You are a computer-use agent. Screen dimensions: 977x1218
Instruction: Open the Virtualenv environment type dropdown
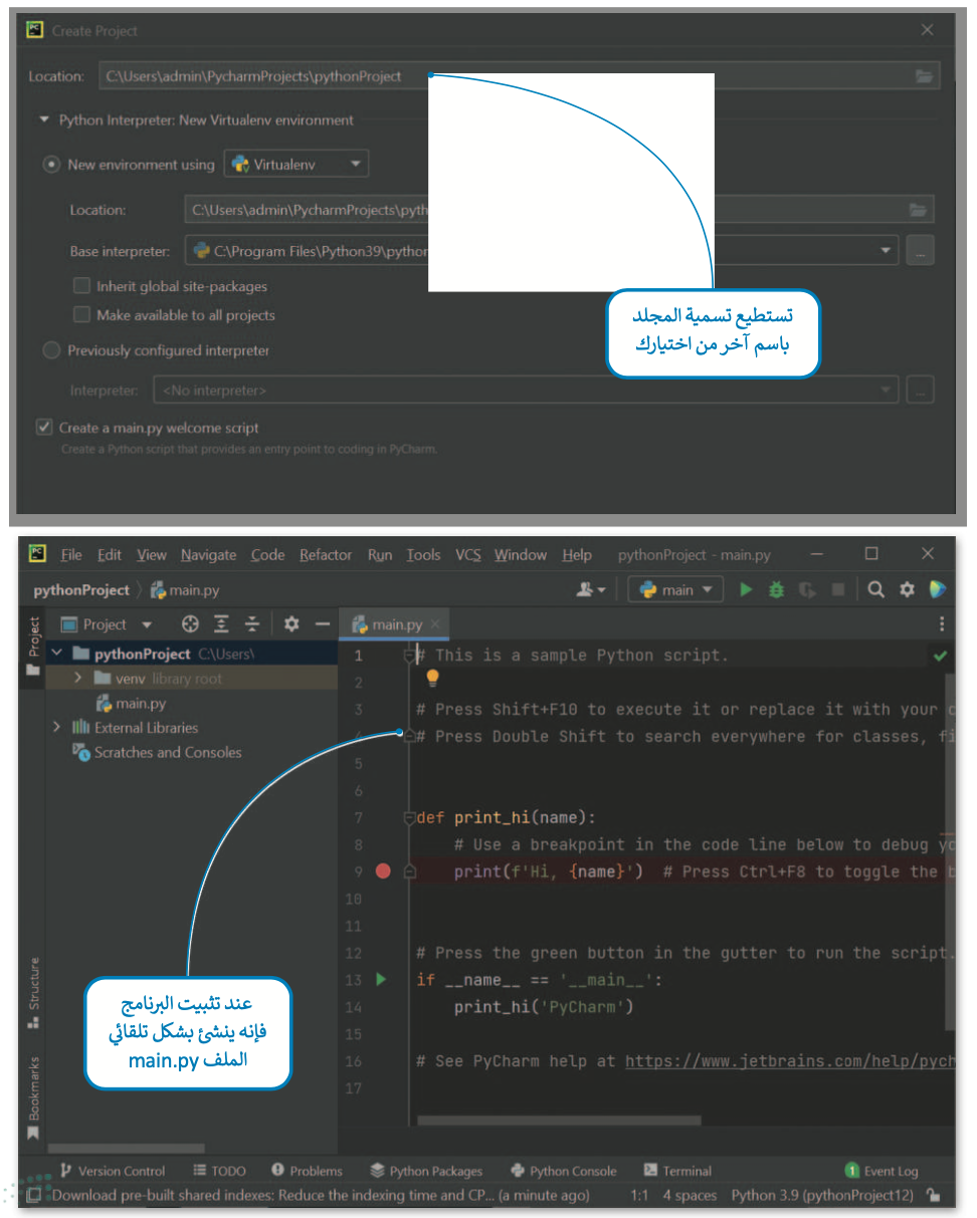(x=296, y=164)
